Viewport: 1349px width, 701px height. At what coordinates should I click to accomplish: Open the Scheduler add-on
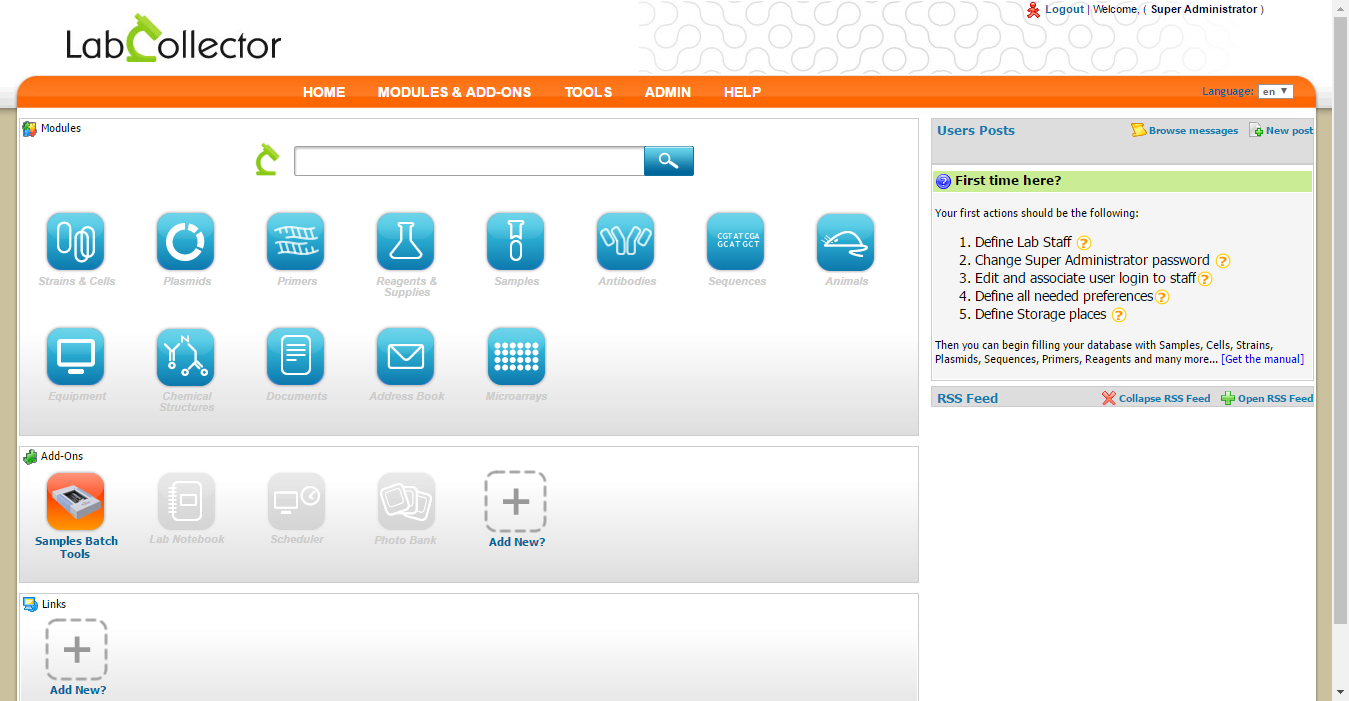295,501
